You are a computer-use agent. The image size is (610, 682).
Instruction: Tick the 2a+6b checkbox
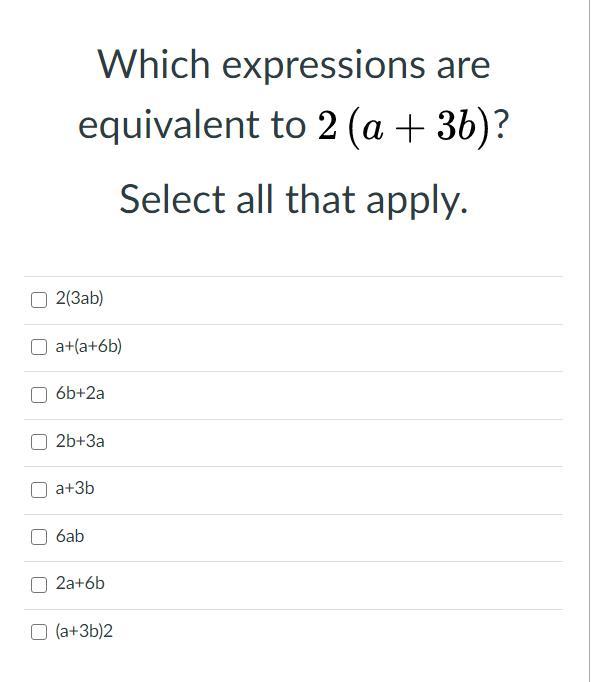[x=39, y=585]
